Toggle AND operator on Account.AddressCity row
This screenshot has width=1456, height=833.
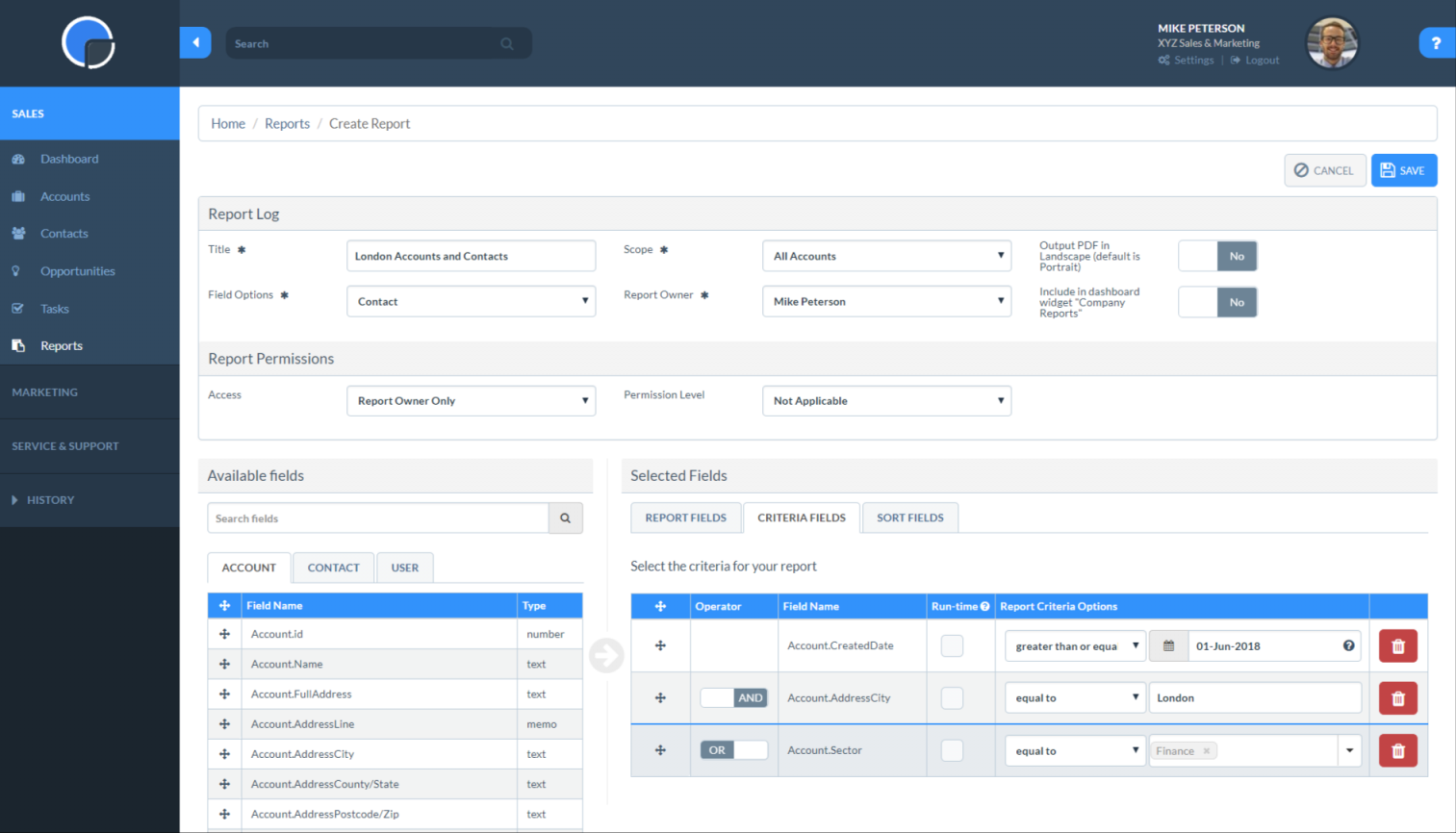click(733, 697)
